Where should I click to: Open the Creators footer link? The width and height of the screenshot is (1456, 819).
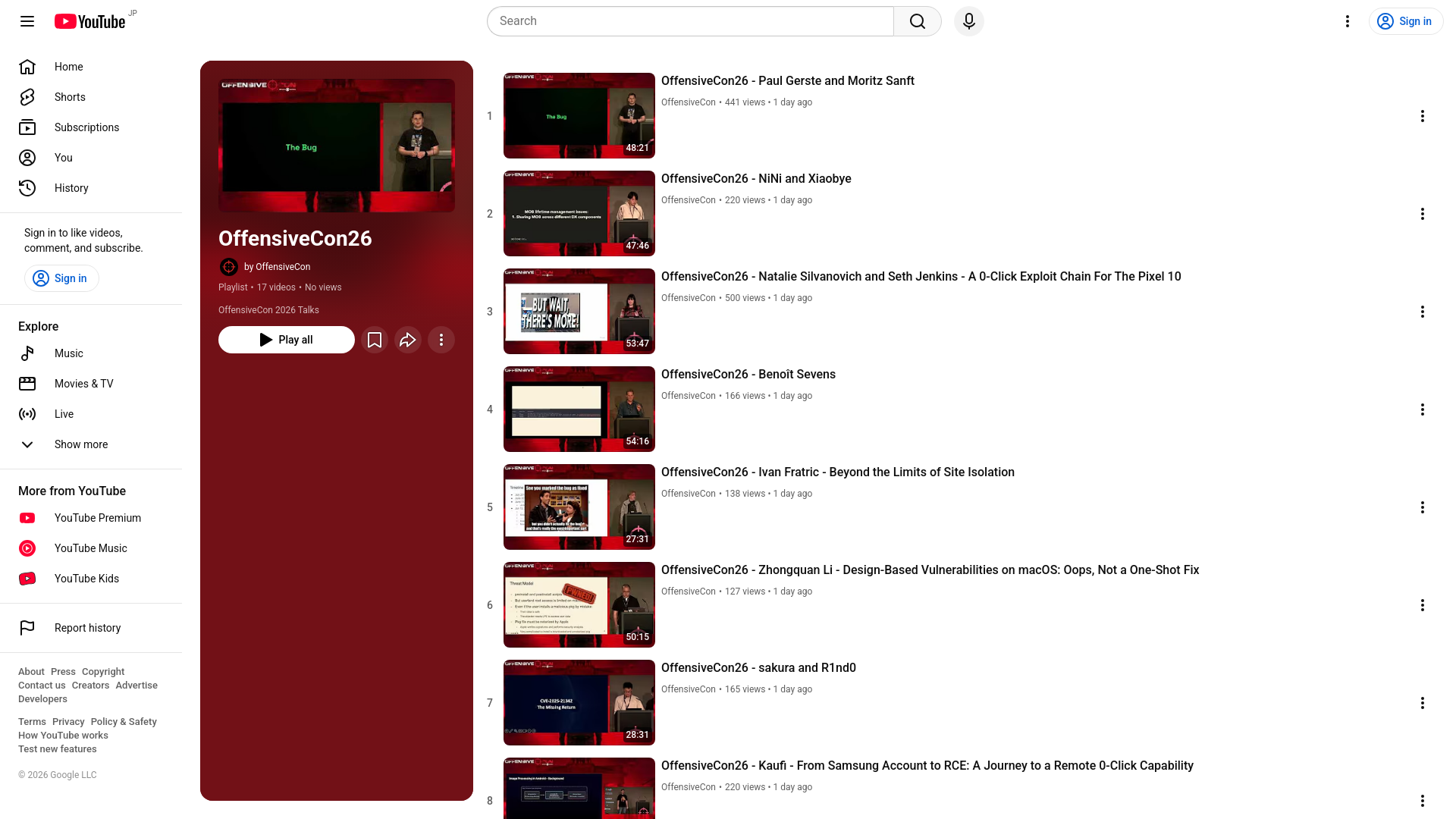(x=90, y=686)
